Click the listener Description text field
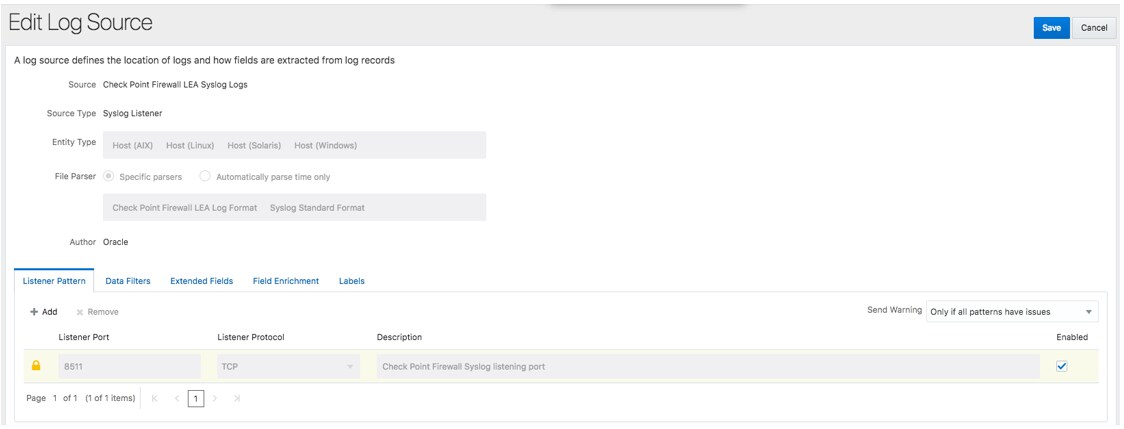This screenshot has width=1124, height=429. 708,367
